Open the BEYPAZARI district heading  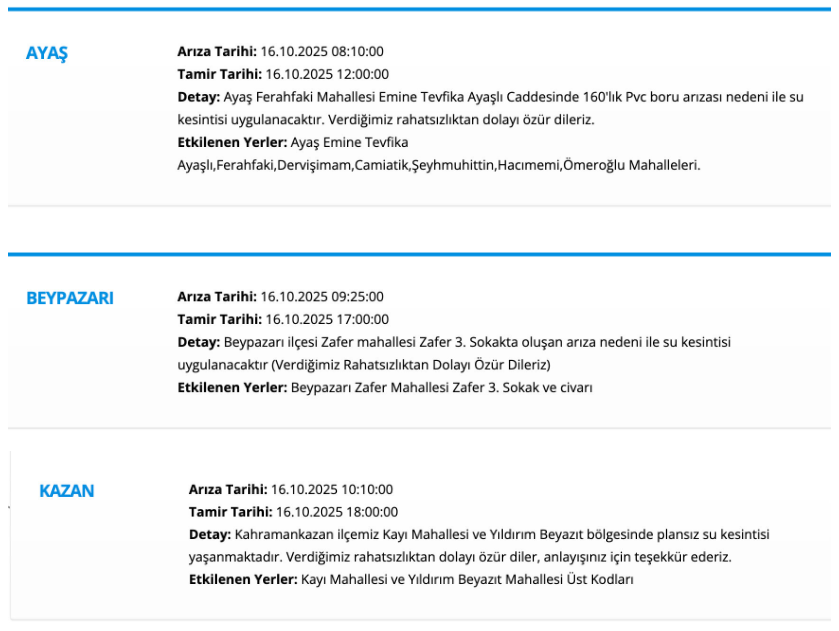(x=69, y=298)
